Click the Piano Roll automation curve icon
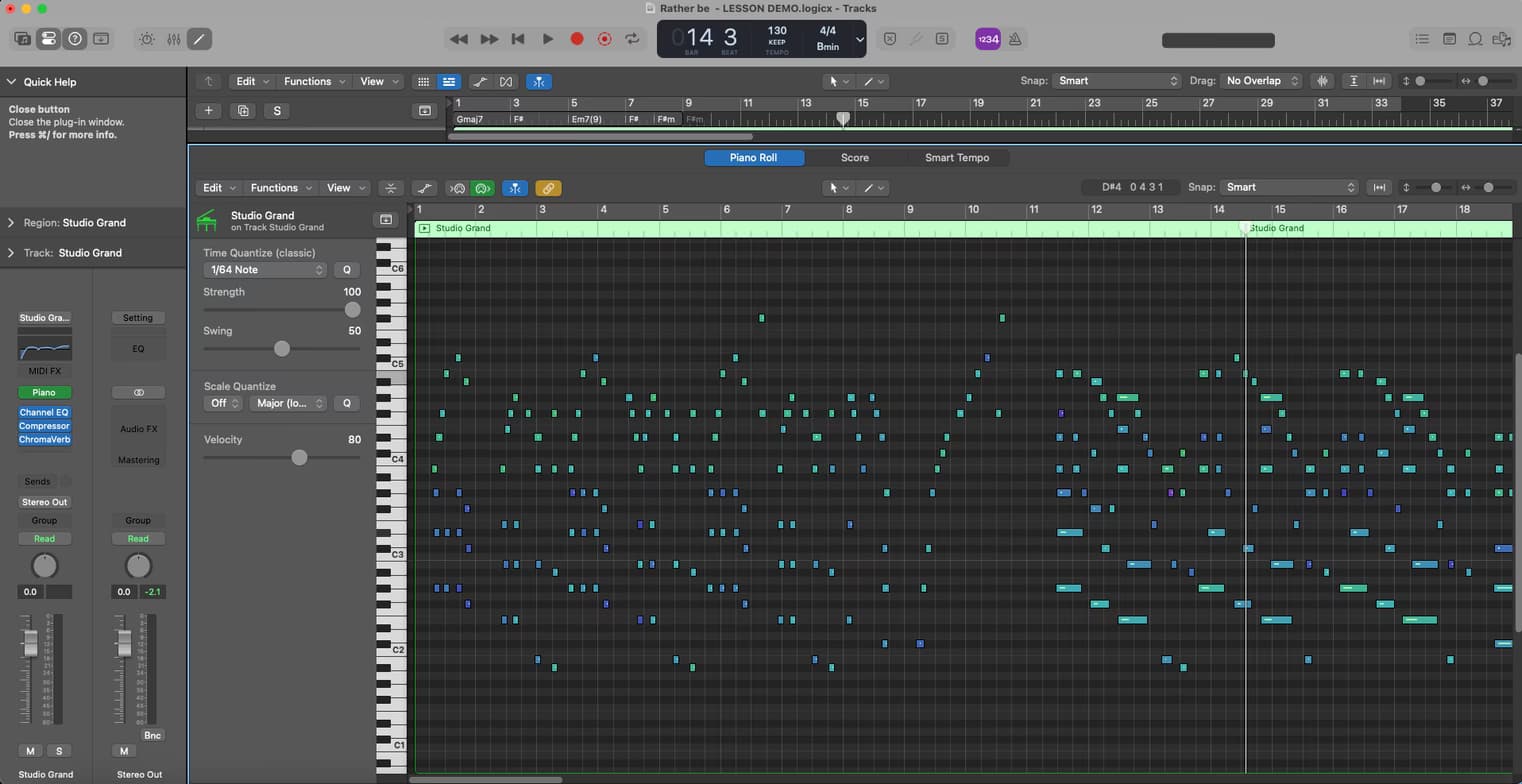This screenshot has width=1522, height=784. click(425, 188)
